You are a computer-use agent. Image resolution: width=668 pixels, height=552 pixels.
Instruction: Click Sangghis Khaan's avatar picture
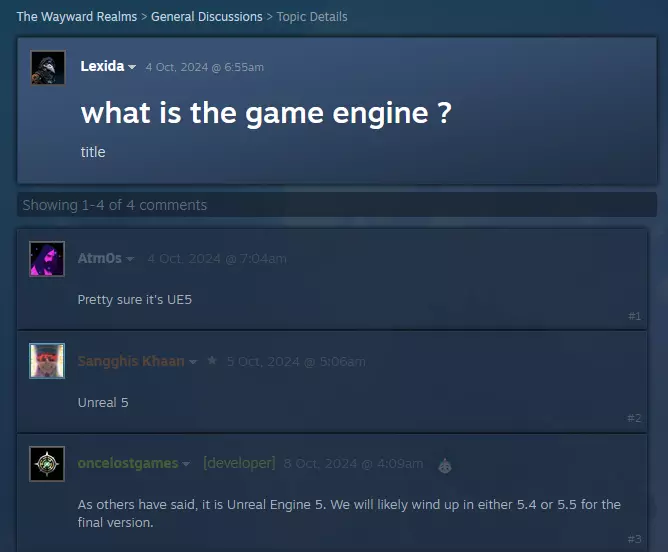click(47, 361)
